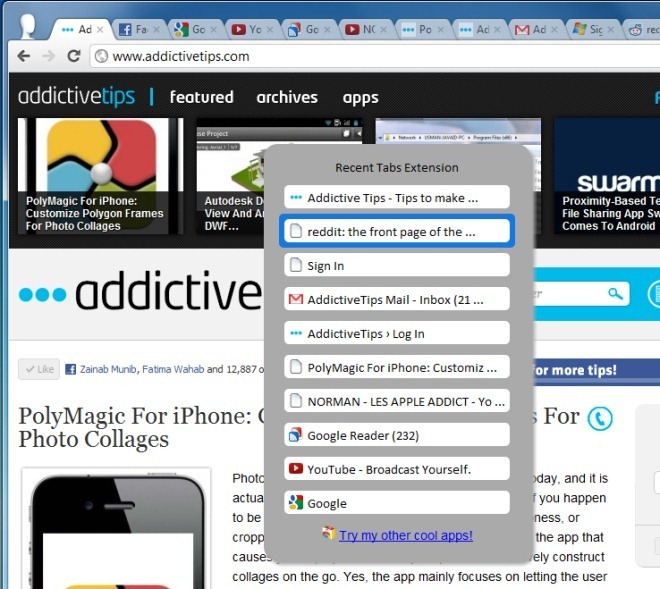Select Addictive Tips - Tips to make entry
This screenshot has width=660, height=589.
coord(397,197)
